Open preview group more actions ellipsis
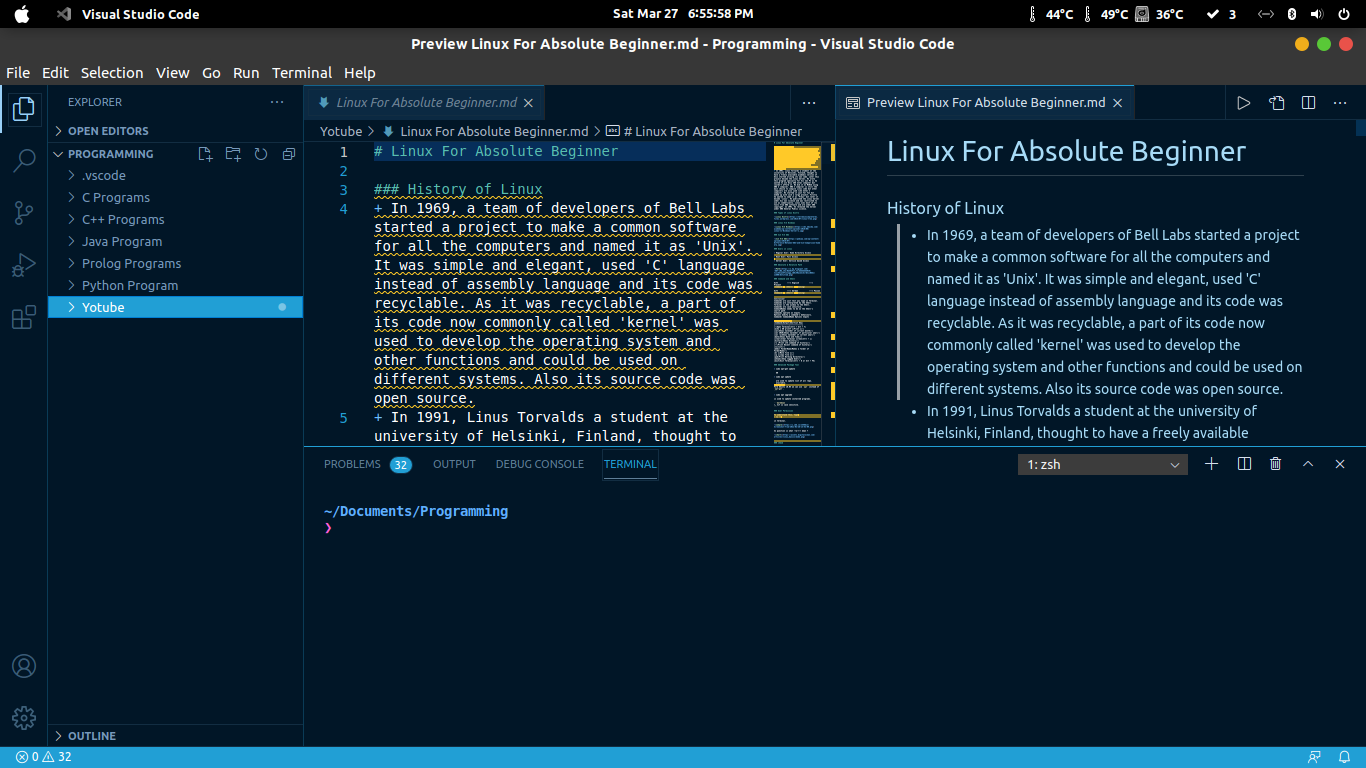The image size is (1366, 768). pos(1340,102)
